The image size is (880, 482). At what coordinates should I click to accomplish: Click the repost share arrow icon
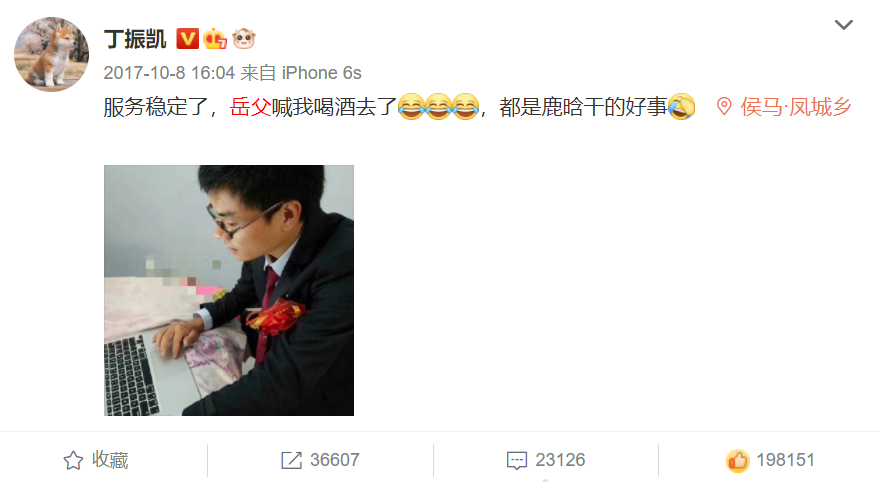tap(291, 460)
